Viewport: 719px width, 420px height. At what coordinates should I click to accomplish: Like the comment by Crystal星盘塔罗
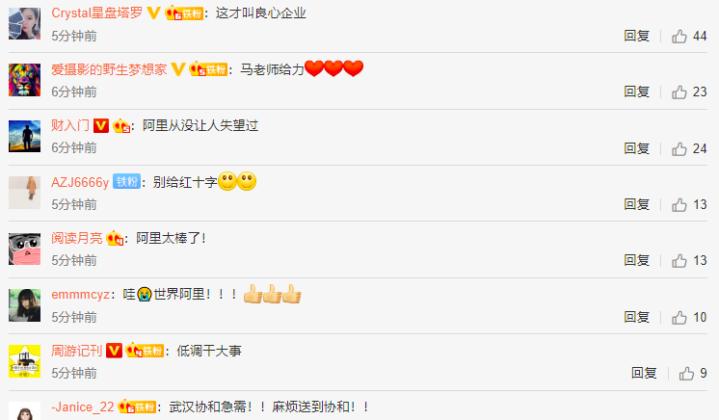click(x=679, y=36)
